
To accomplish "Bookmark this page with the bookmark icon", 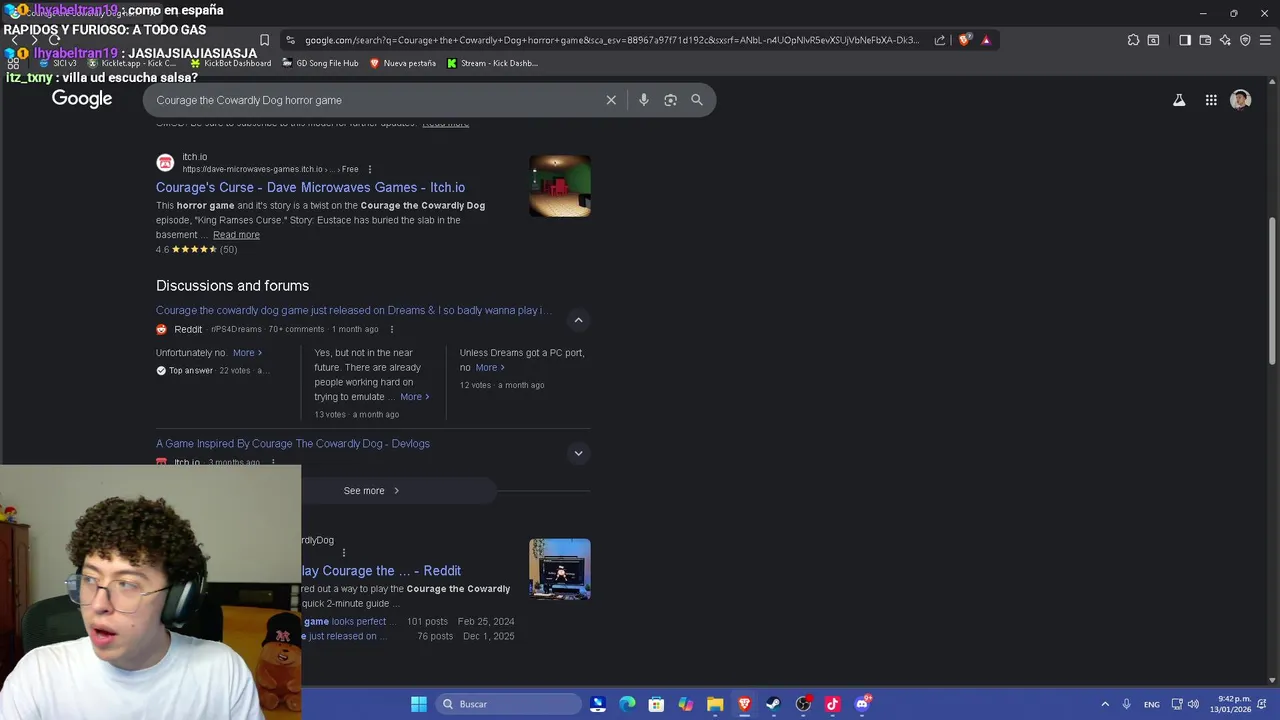I will (264, 40).
